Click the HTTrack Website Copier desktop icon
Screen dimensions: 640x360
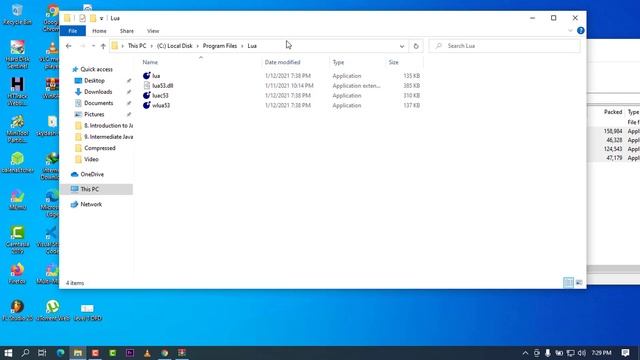click(17, 91)
